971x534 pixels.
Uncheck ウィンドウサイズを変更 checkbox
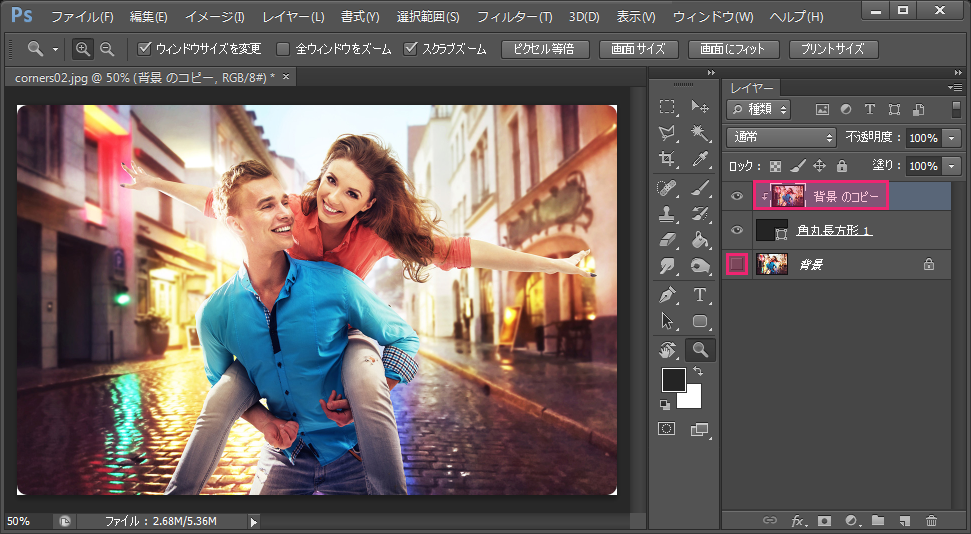click(145, 49)
